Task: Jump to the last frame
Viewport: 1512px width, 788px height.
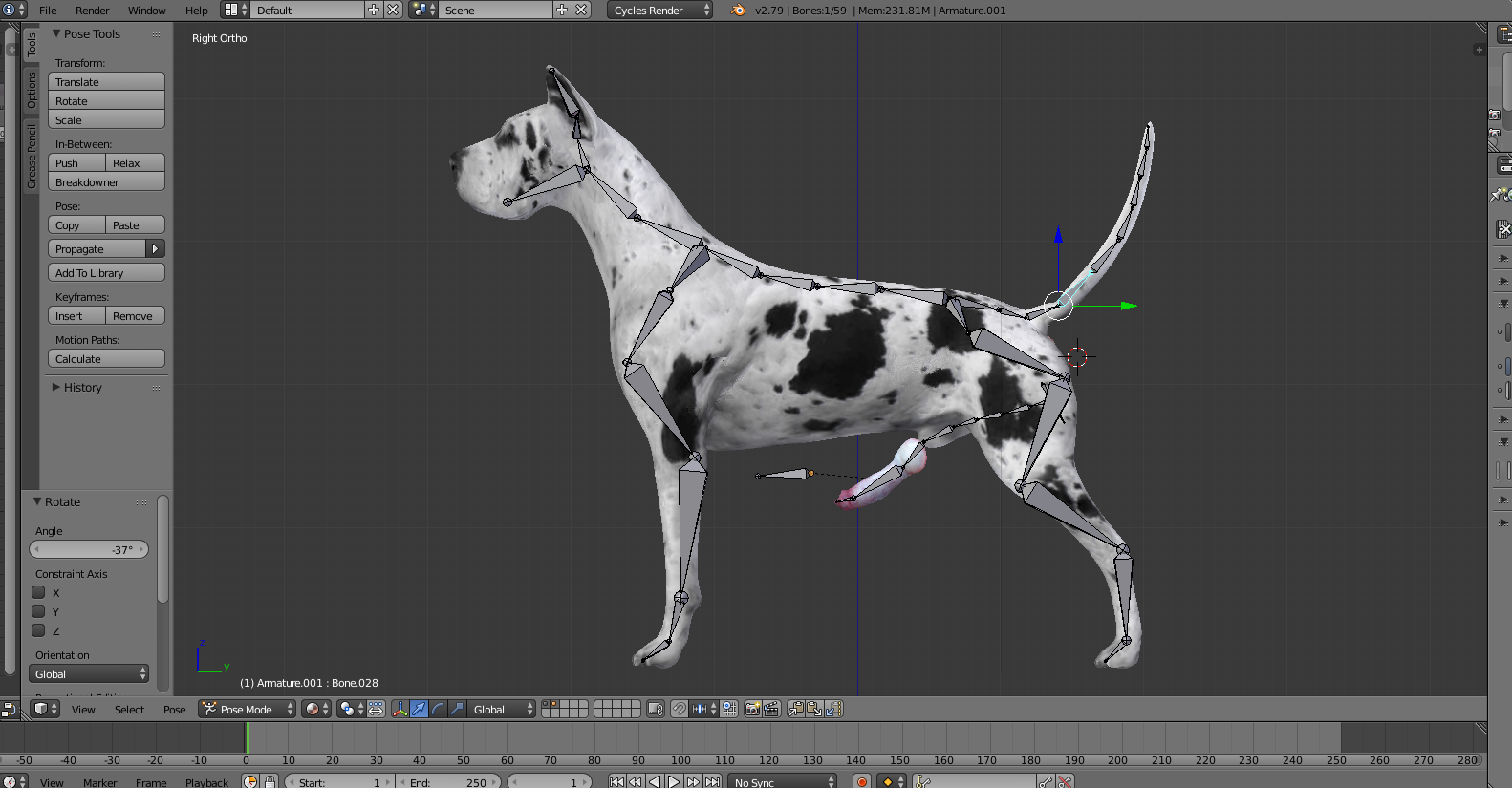Action: coord(713,782)
